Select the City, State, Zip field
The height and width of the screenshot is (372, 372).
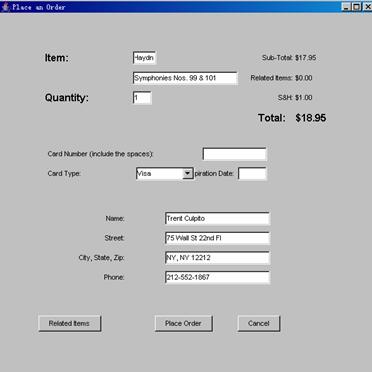click(x=217, y=258)
